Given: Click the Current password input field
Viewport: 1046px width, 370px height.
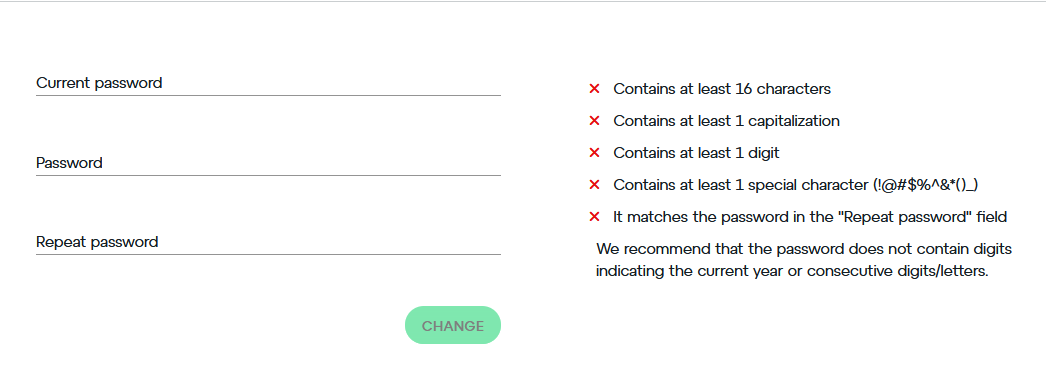Looking at the screenshot, I should (268, 83).
